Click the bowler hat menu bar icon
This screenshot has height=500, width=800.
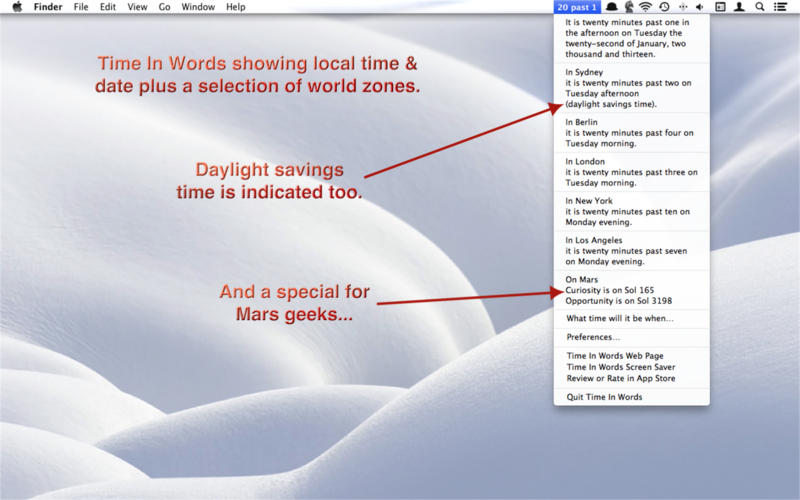pyautogui.click(x=611, y=7)
